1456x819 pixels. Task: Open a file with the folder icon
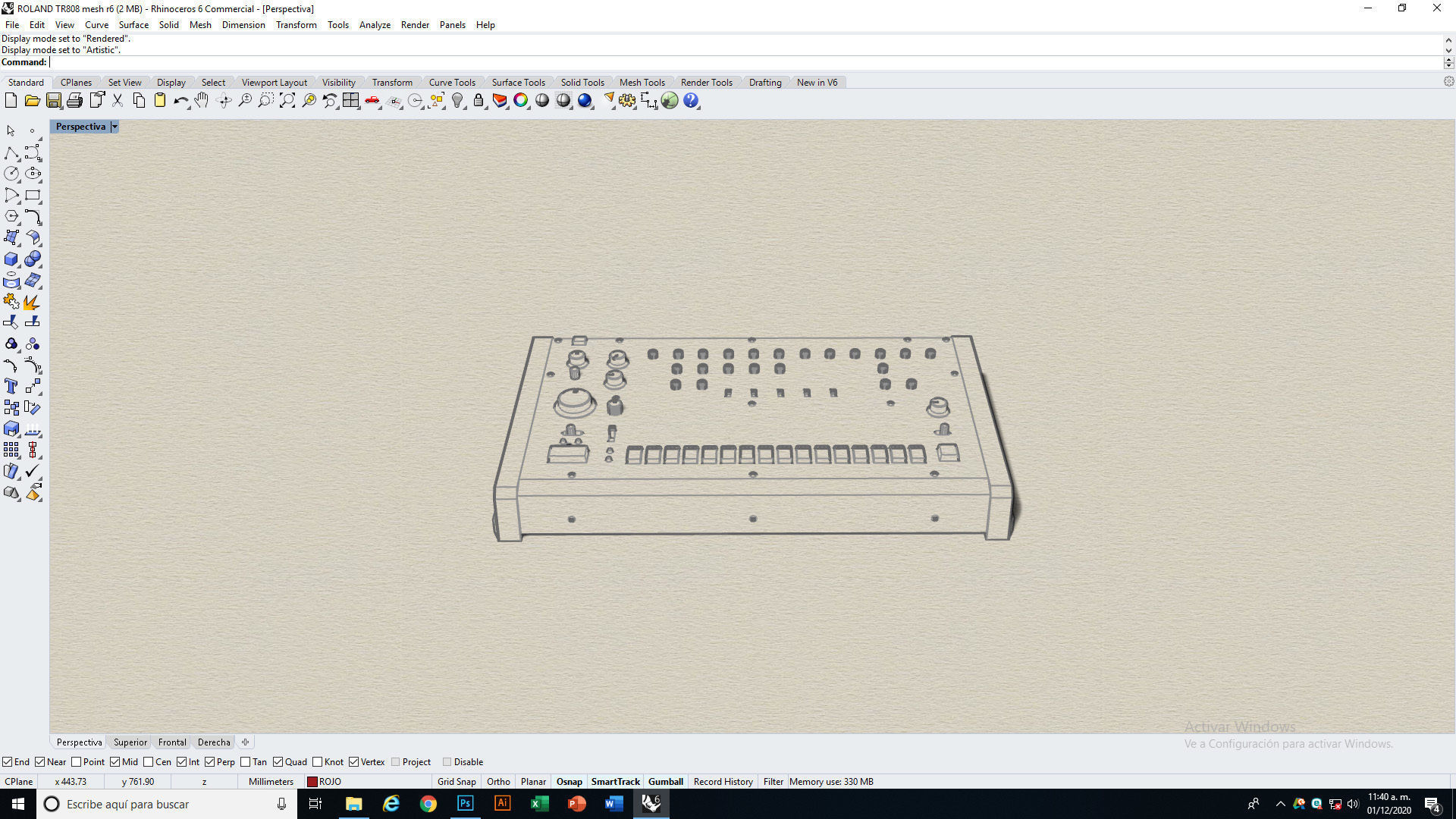(x=32, y=100)
